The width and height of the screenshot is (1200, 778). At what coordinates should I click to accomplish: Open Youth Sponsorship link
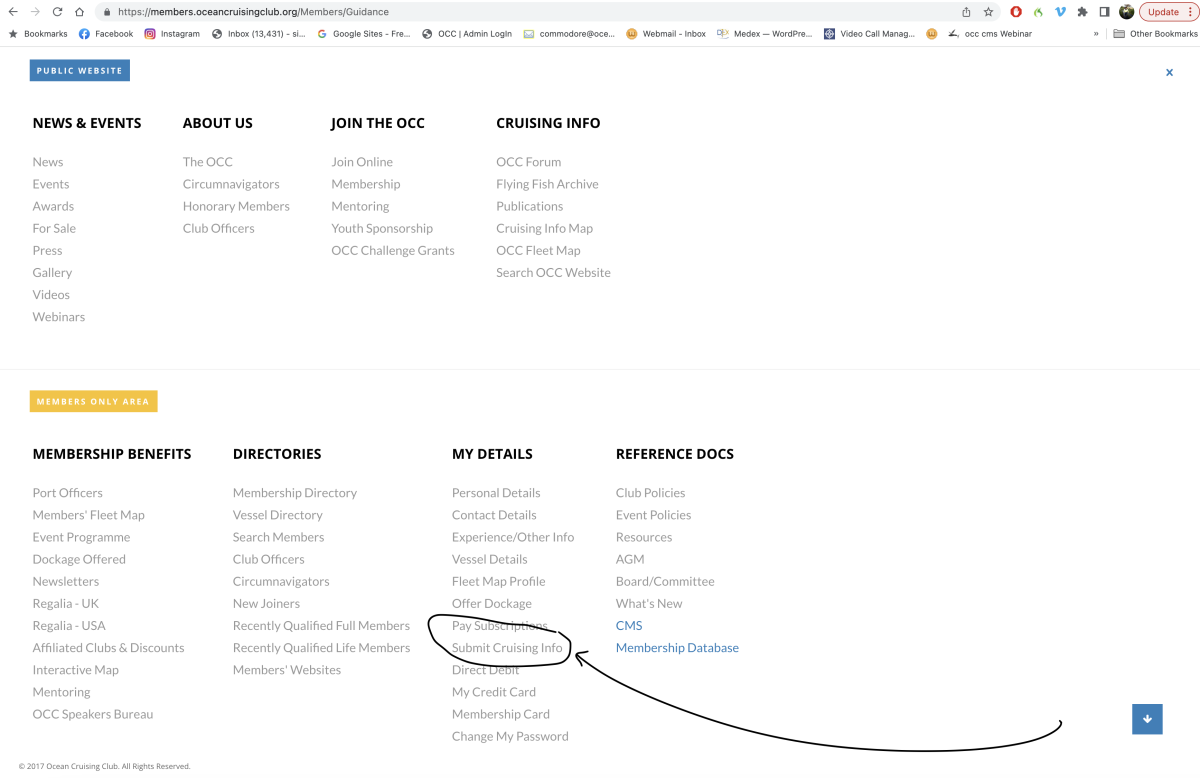[x=382, y=228]
